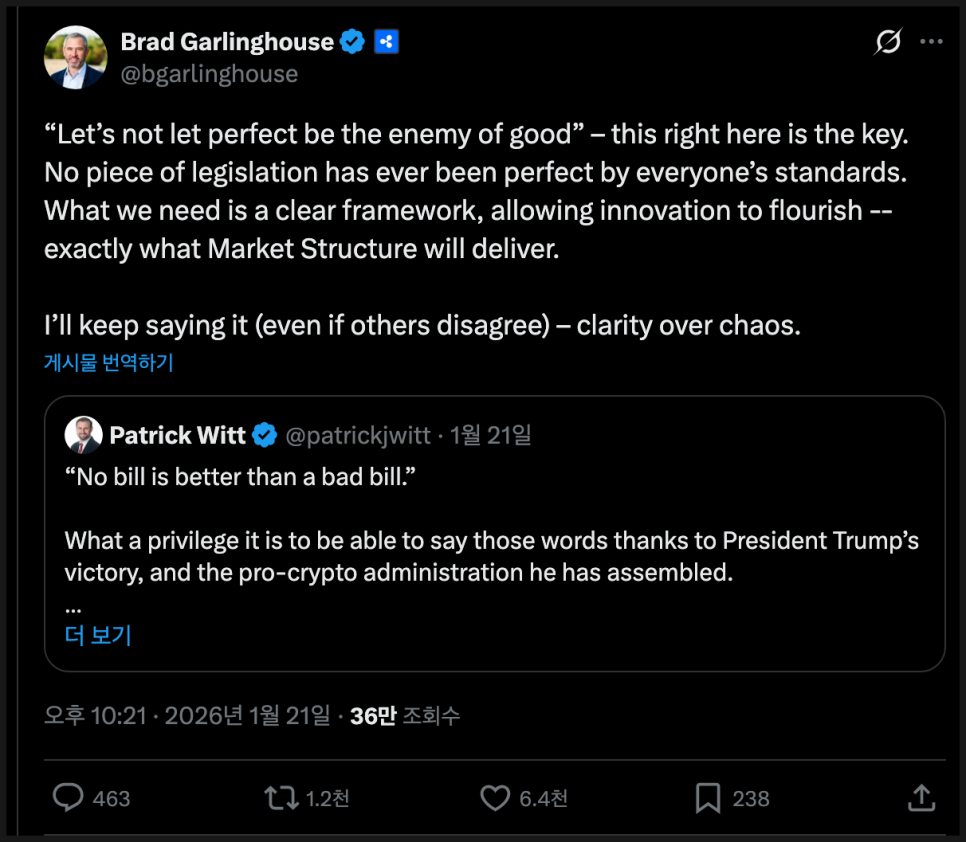Open the three-dot more options menu

tap(931, 42)
